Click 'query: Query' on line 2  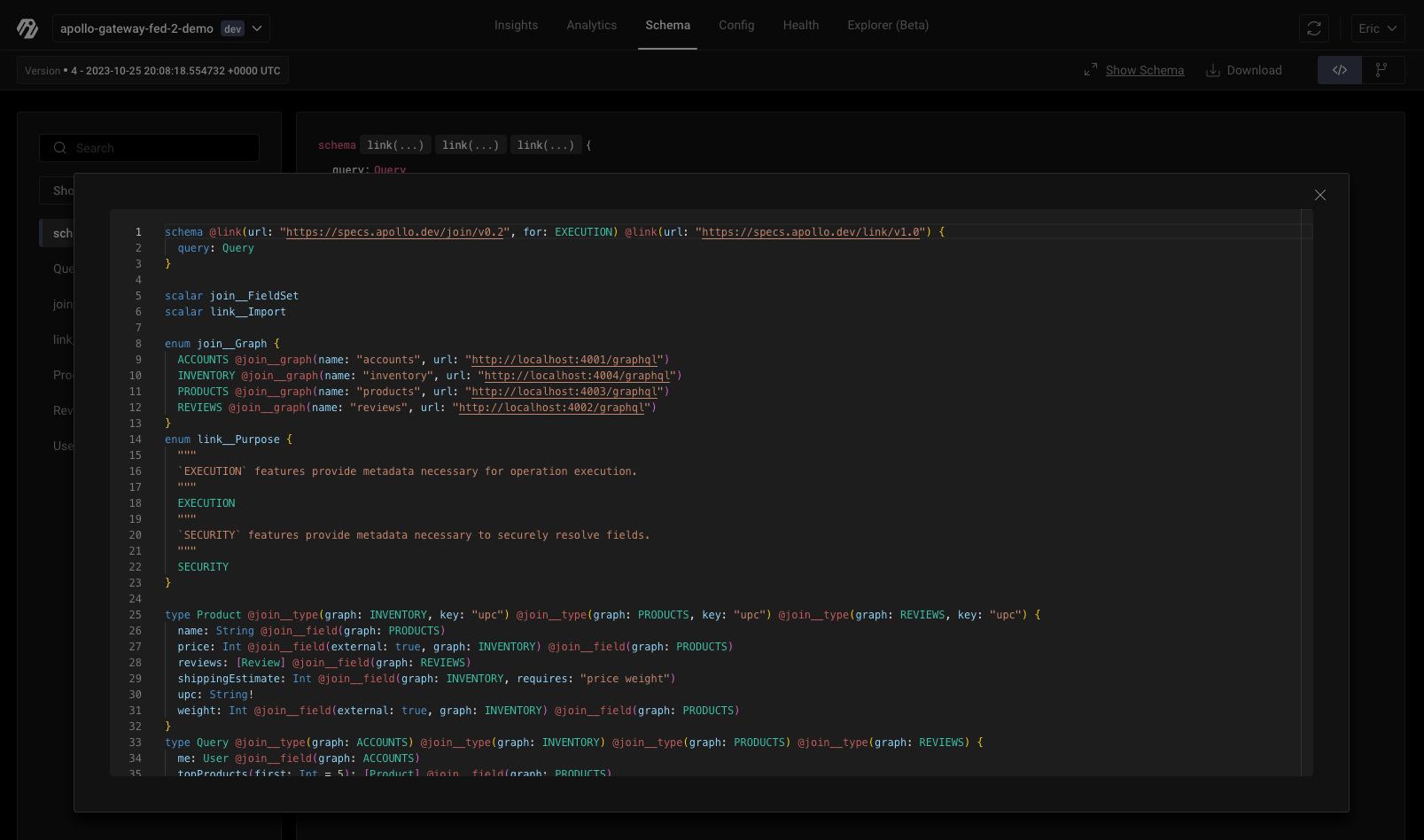(x=215, y=248)
